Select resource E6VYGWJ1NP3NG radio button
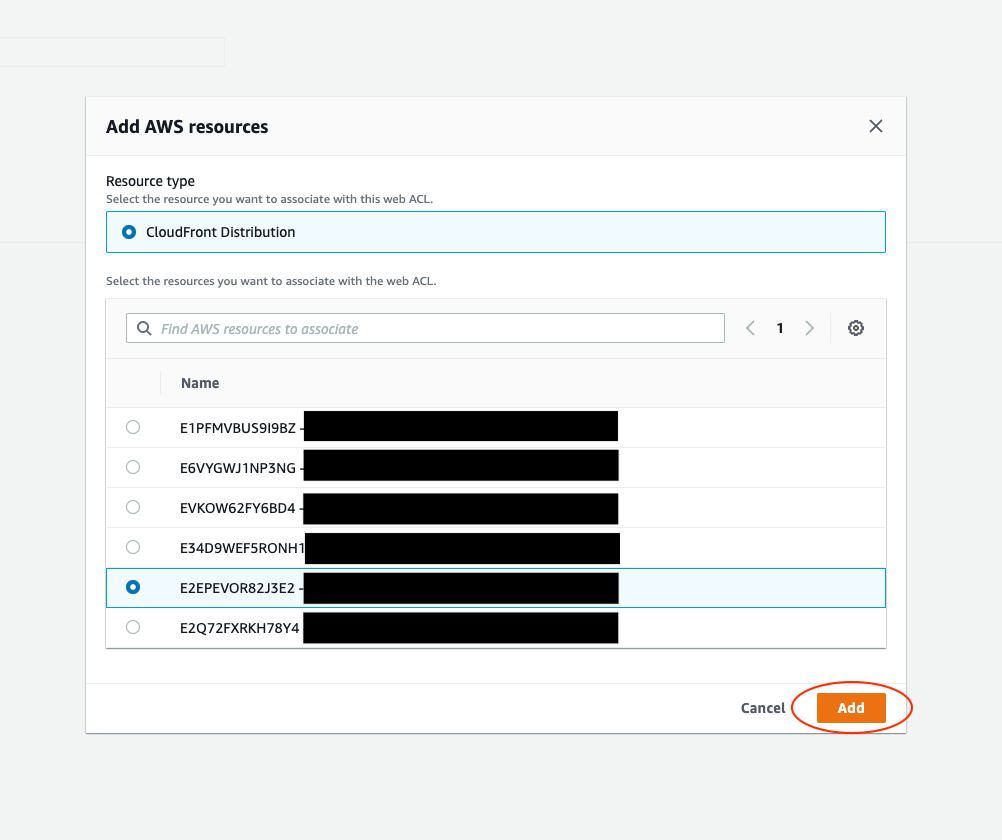The image size is (1002, 840). (x=133, y=467)
